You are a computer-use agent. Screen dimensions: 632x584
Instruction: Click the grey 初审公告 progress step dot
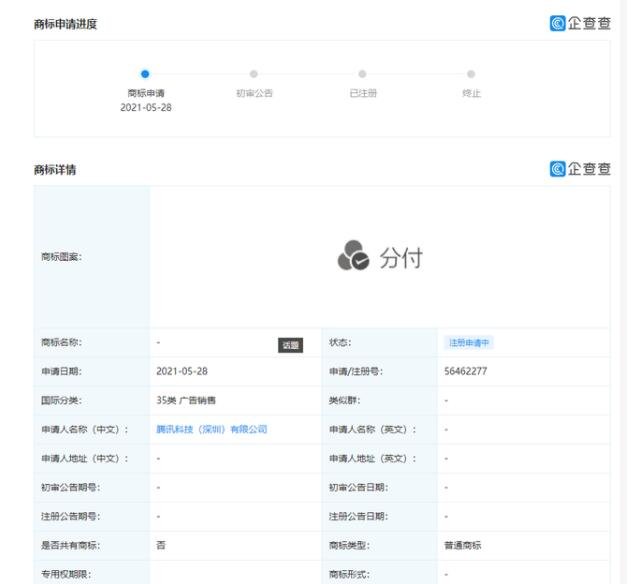(254, 74)
